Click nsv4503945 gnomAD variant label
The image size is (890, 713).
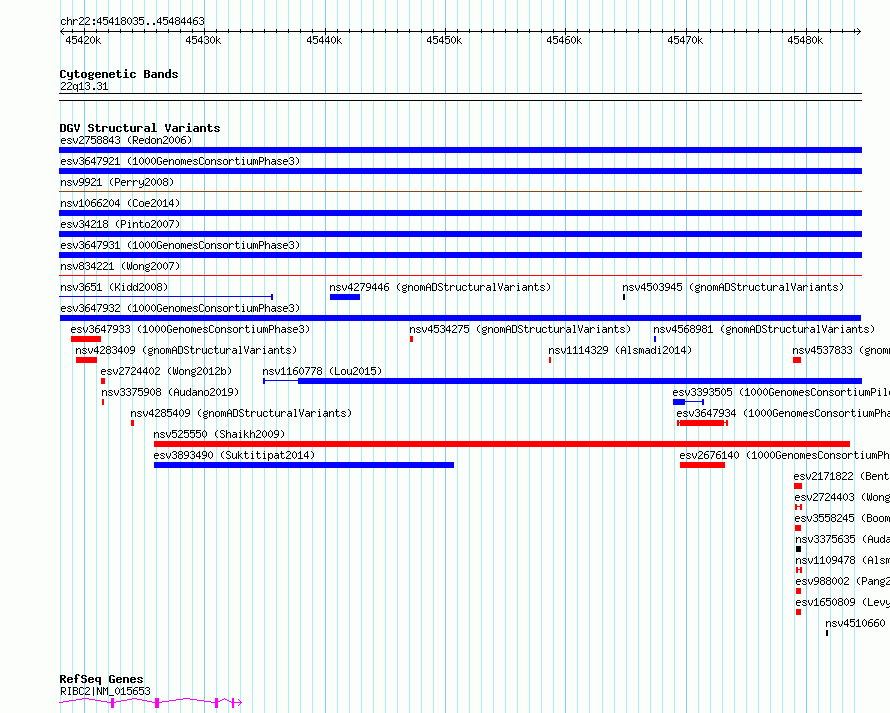(733, 287)
